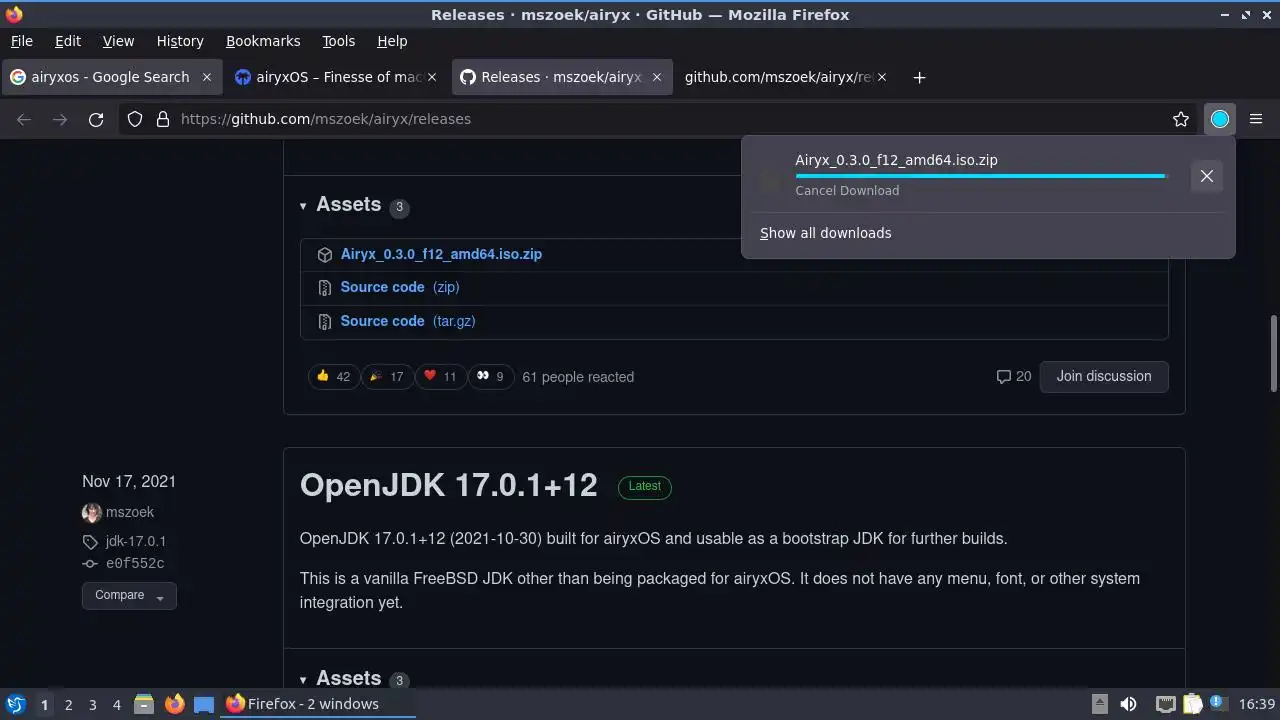Open mszoek's avatar next to the username
Viewport: 1280px width, 720px height.
91,512
